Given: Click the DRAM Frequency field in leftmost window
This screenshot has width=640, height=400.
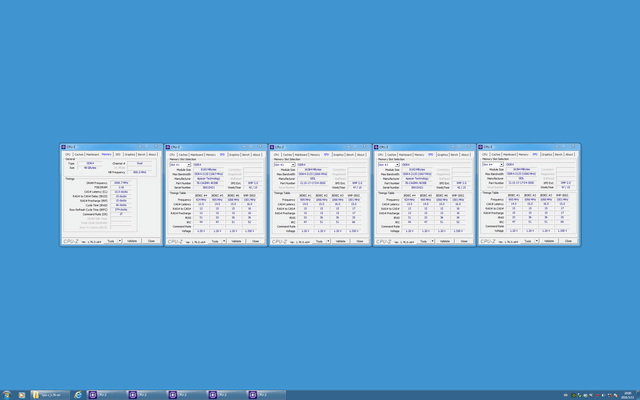Looking at the screenshot, I should [x=123, y=183].
